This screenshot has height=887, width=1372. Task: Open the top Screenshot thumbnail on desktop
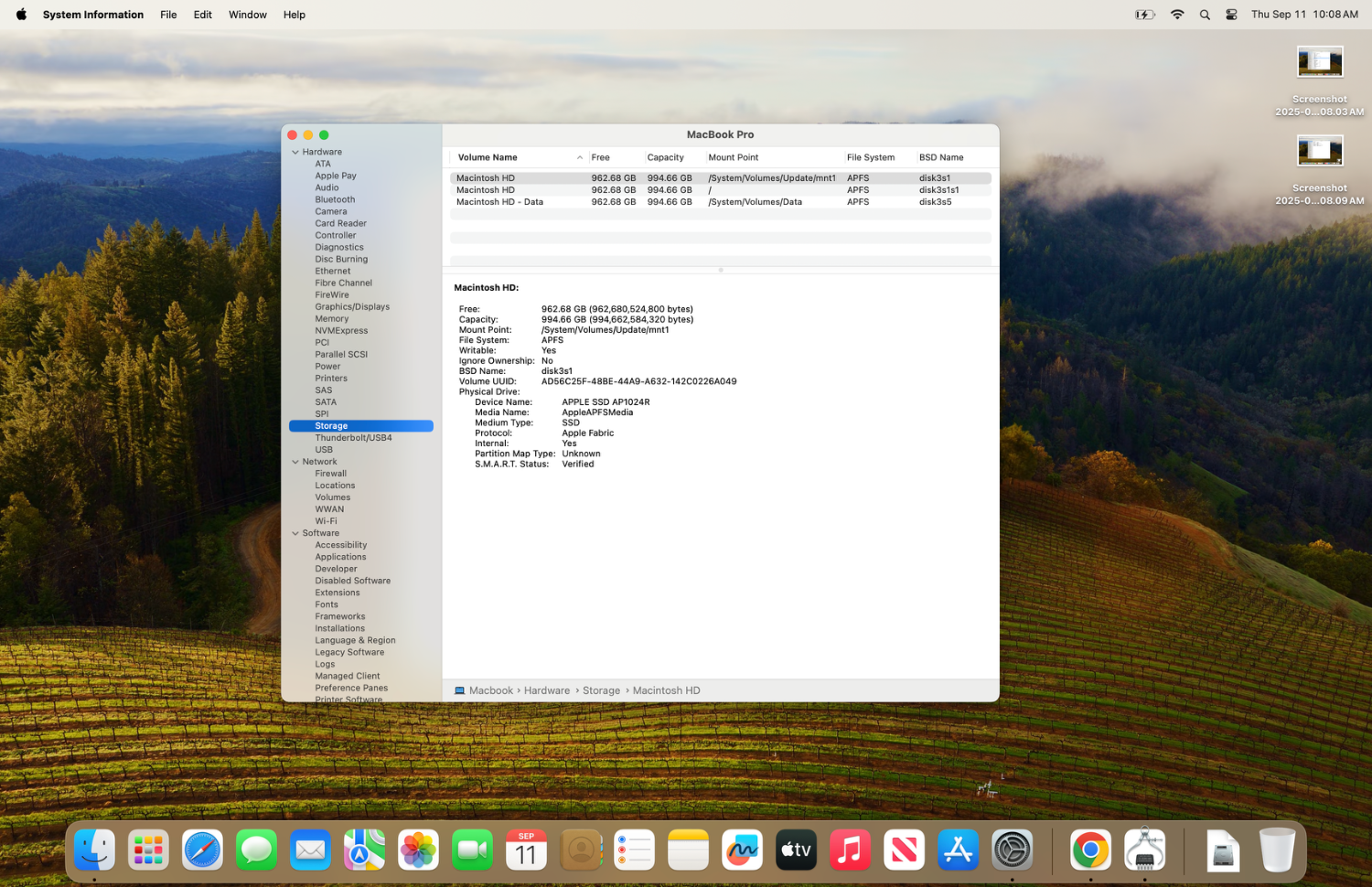coord(1320,61)
